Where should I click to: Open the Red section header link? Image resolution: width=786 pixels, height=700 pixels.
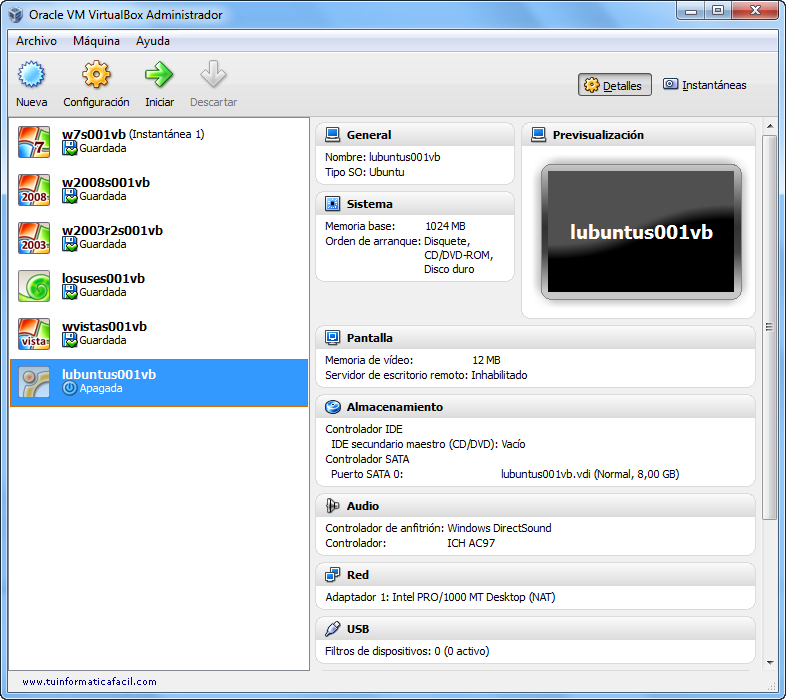357,575
